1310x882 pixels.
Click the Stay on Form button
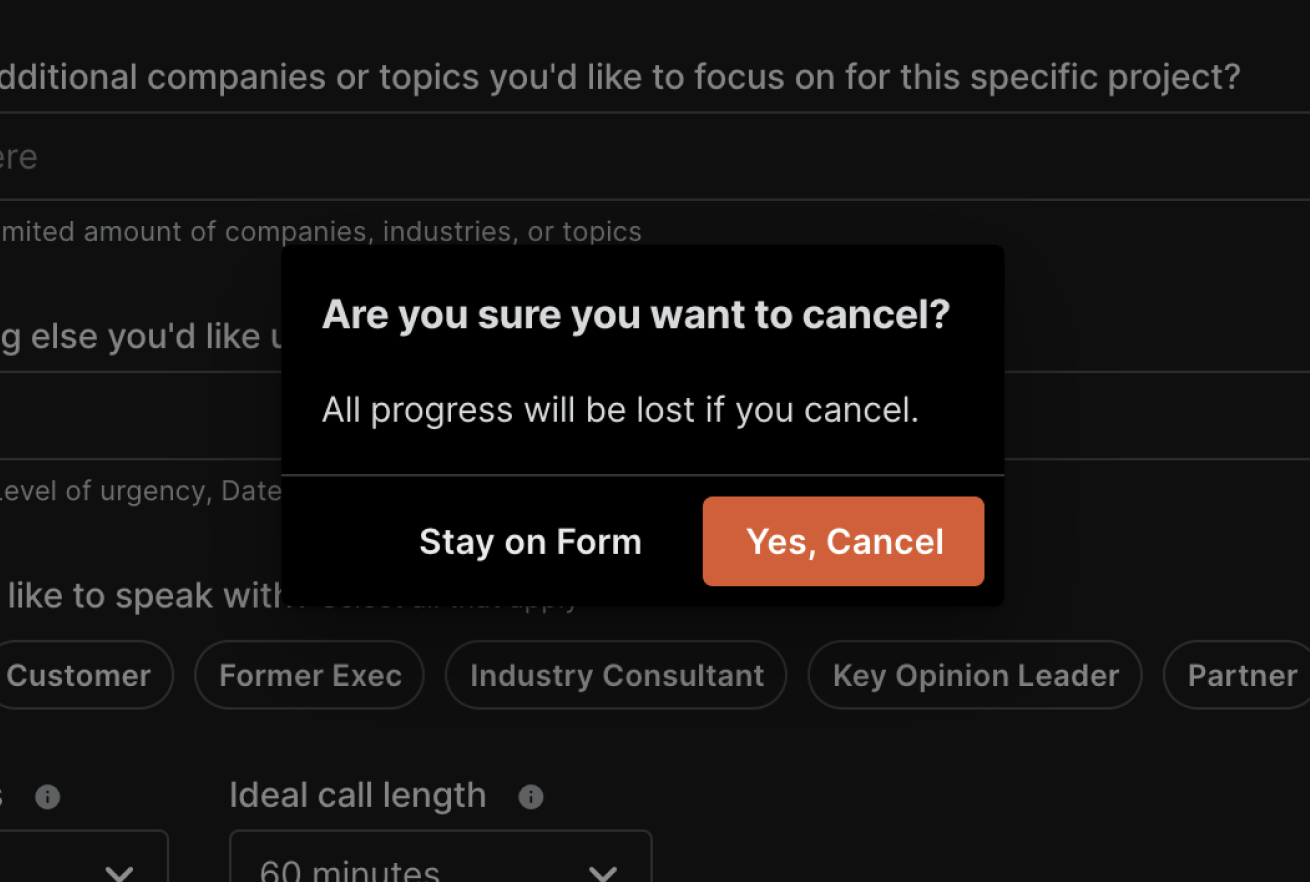(530, 542)
